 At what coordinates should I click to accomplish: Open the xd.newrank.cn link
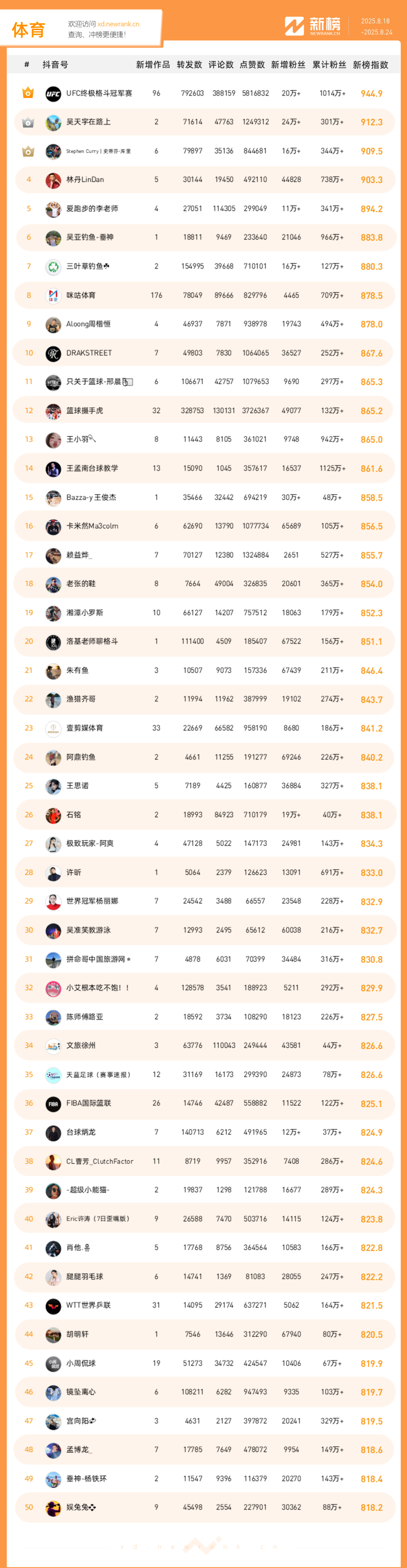tap(118, 25)
